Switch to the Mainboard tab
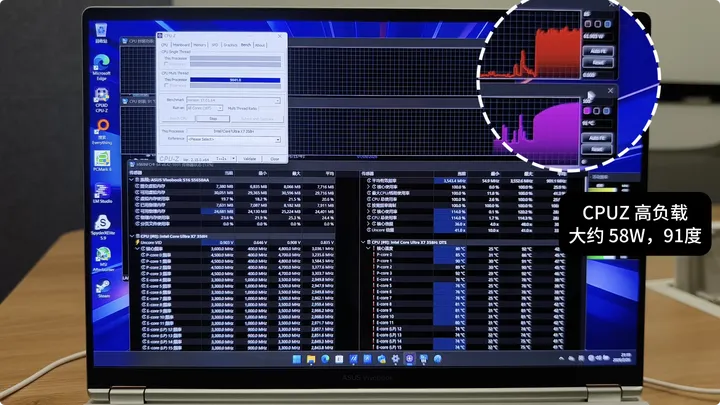This screenshot has height=405, width=720. 181,45
